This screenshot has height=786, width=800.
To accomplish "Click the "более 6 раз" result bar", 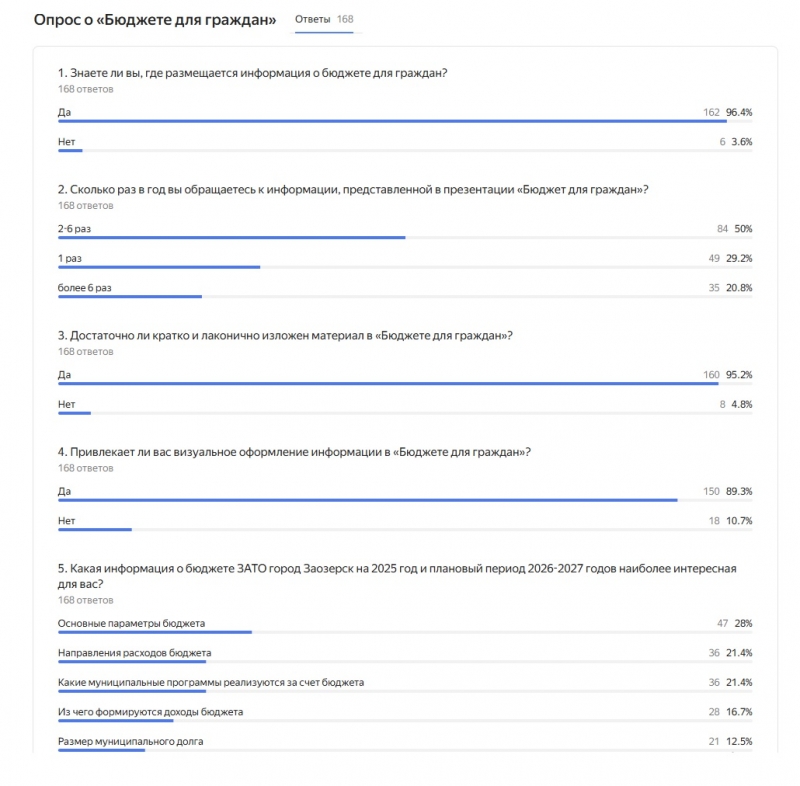I will [x=130, y=296].
